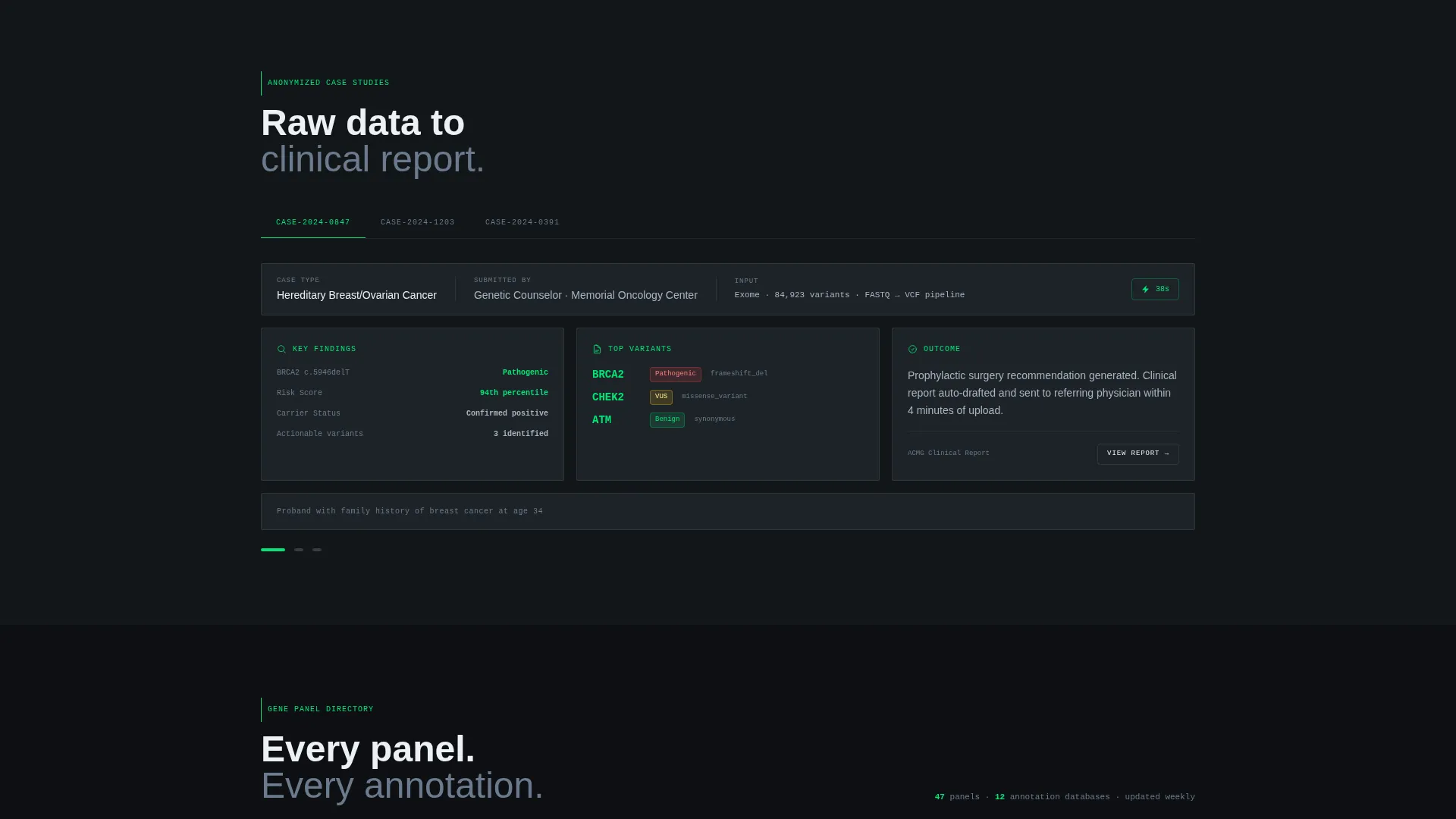Screen dimensions: 1456x819
Task: Click the BRCA2 c.5946delT finding row
Action: pyautogui.click(x=412, y=372)
